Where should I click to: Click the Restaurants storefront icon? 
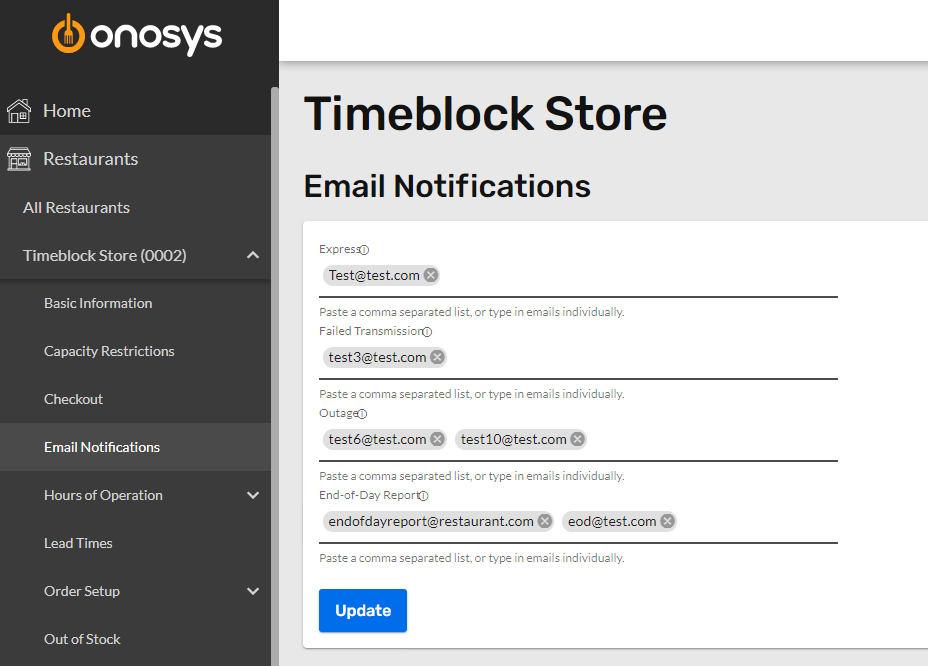(x=19, y=159)
